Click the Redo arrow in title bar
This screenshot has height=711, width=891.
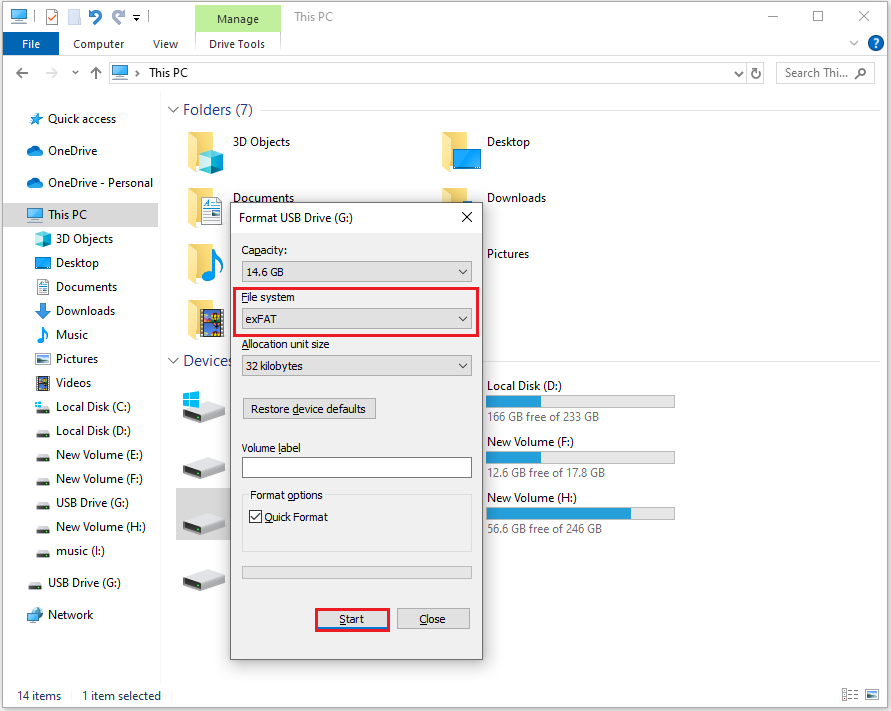[x=118, y=17]
